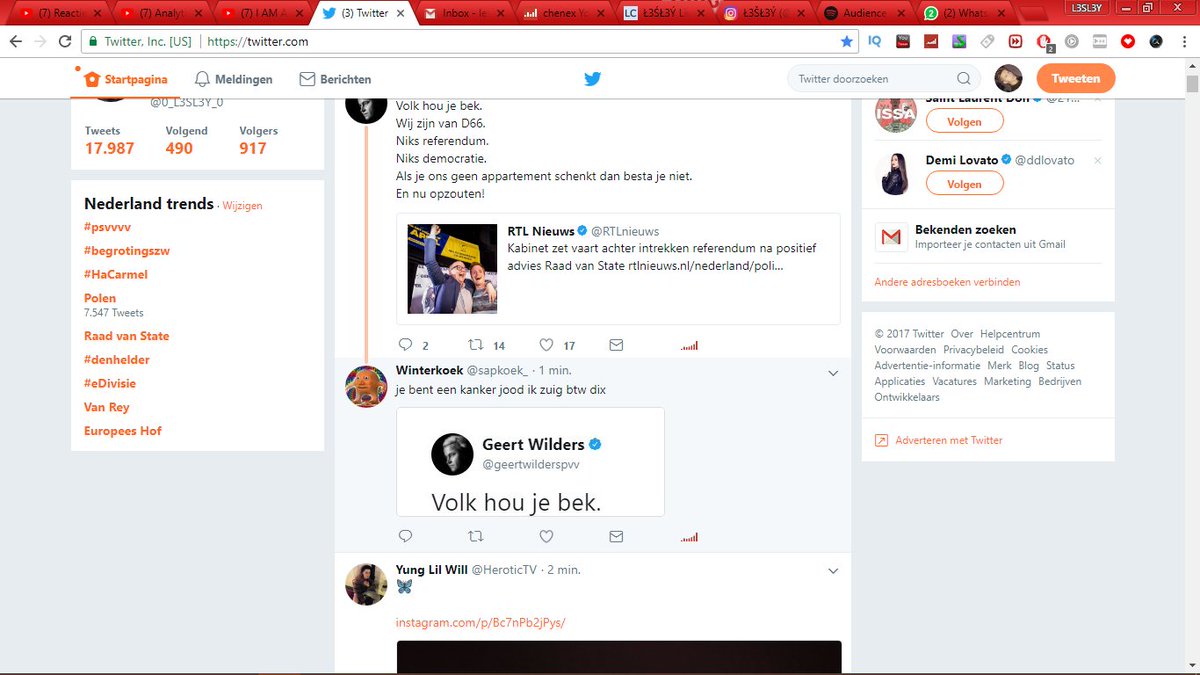Follow Demi Lovato with Volgen button
1200x675 pixels.
click(964, 184)
